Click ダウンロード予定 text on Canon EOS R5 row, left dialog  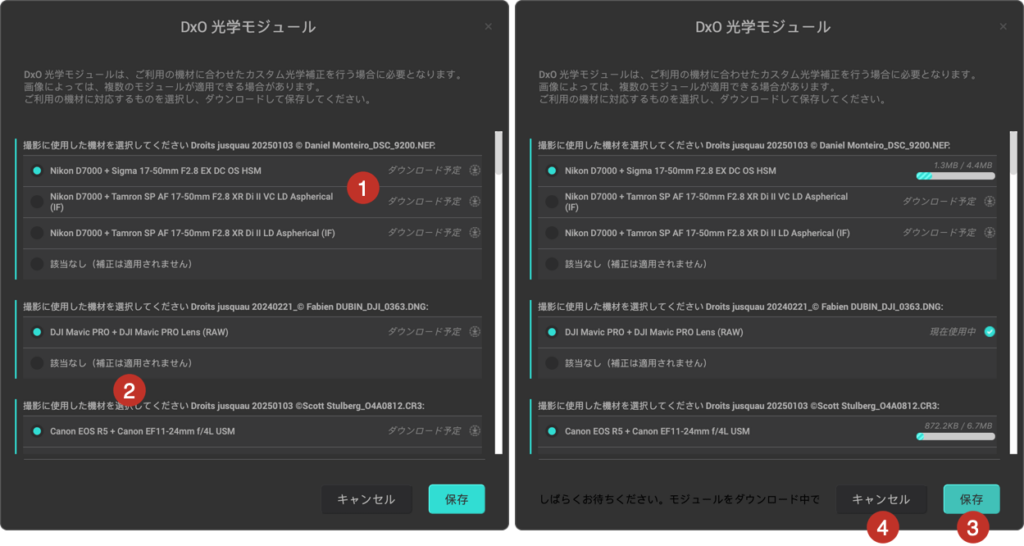point(424,431)
